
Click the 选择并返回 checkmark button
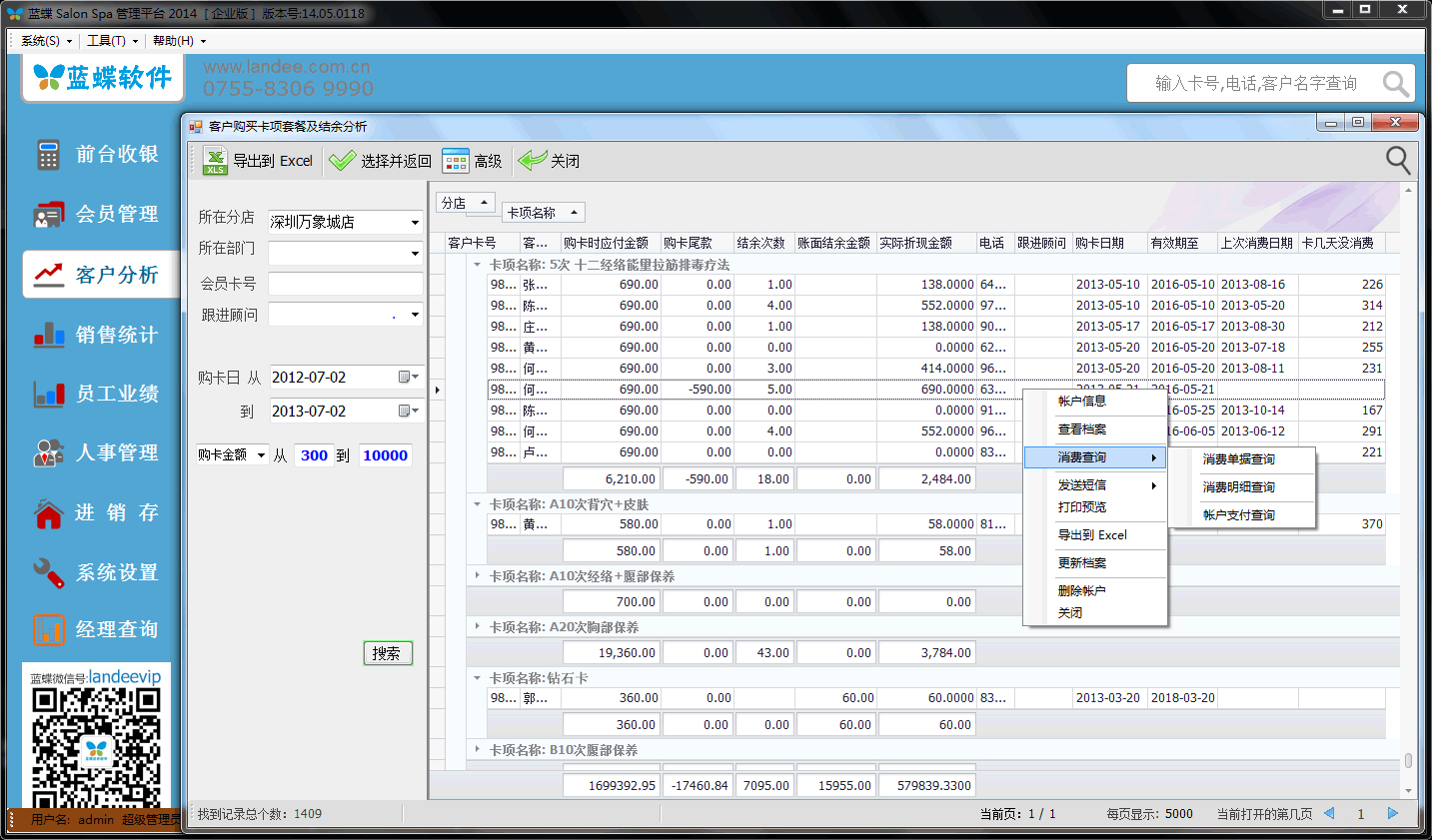coord(381,161)
